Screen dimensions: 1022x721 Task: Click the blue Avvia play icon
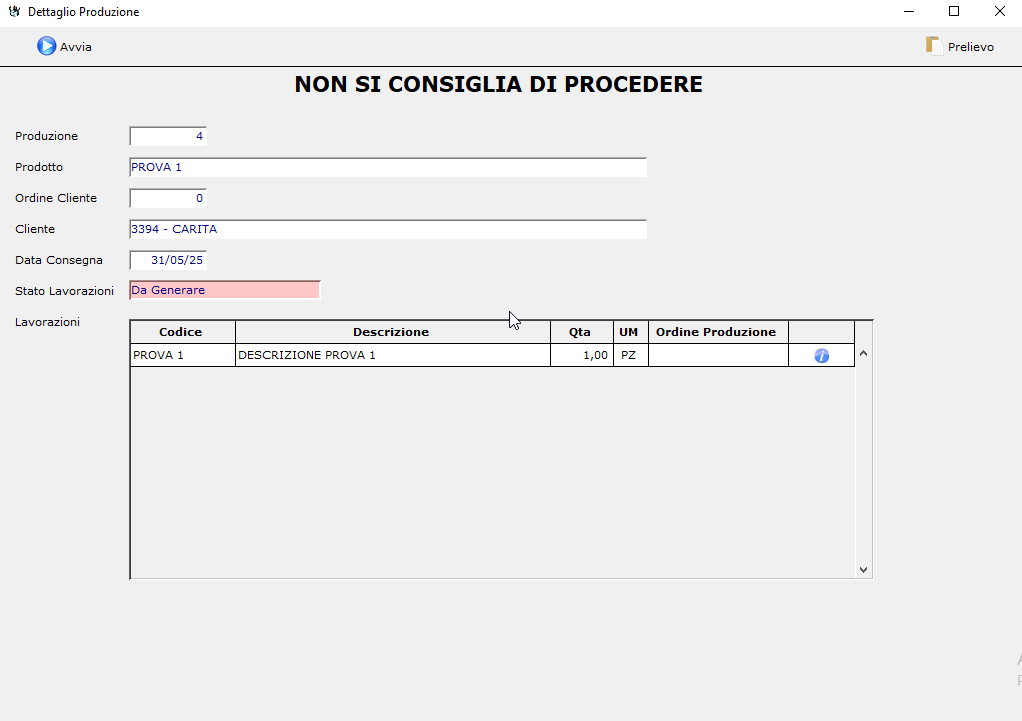click(46, 46)
